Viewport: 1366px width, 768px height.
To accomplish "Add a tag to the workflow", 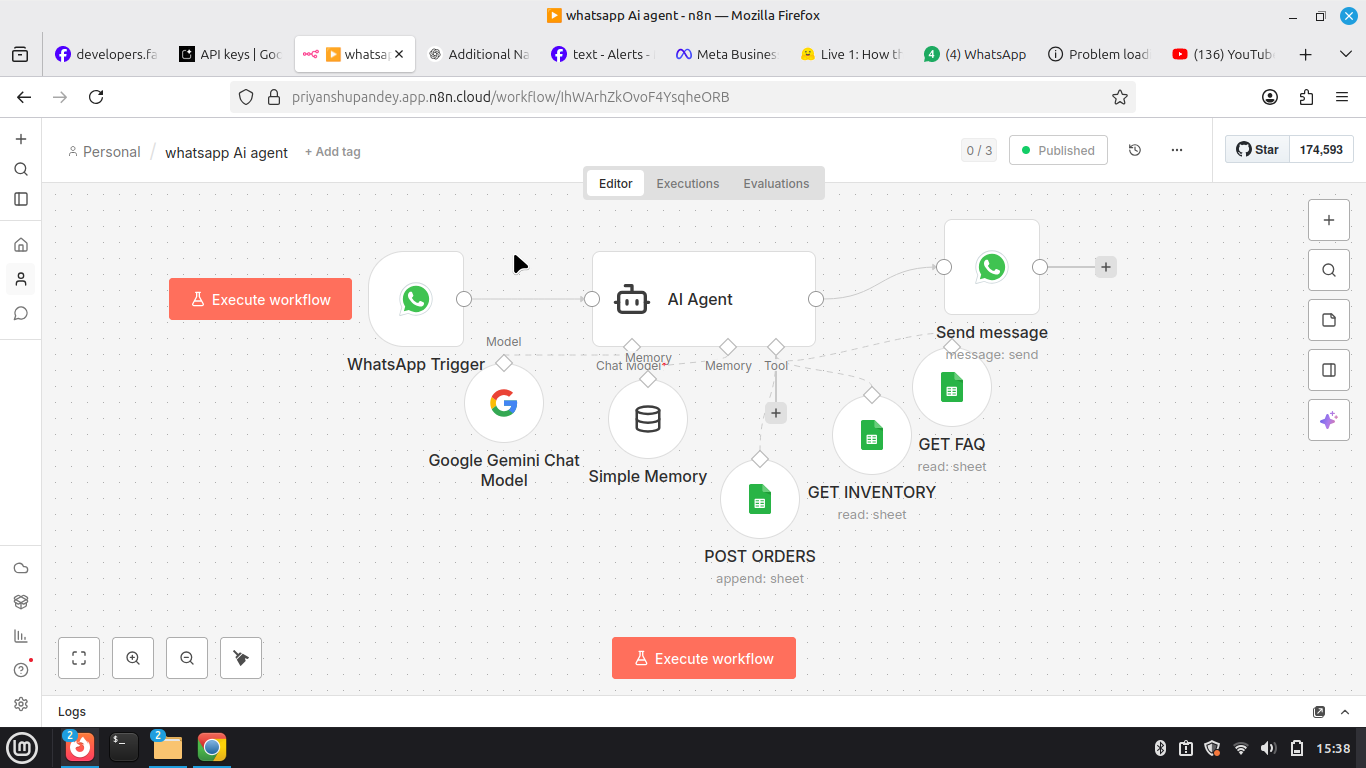I will pyautogui.click(x=333, y=152).
